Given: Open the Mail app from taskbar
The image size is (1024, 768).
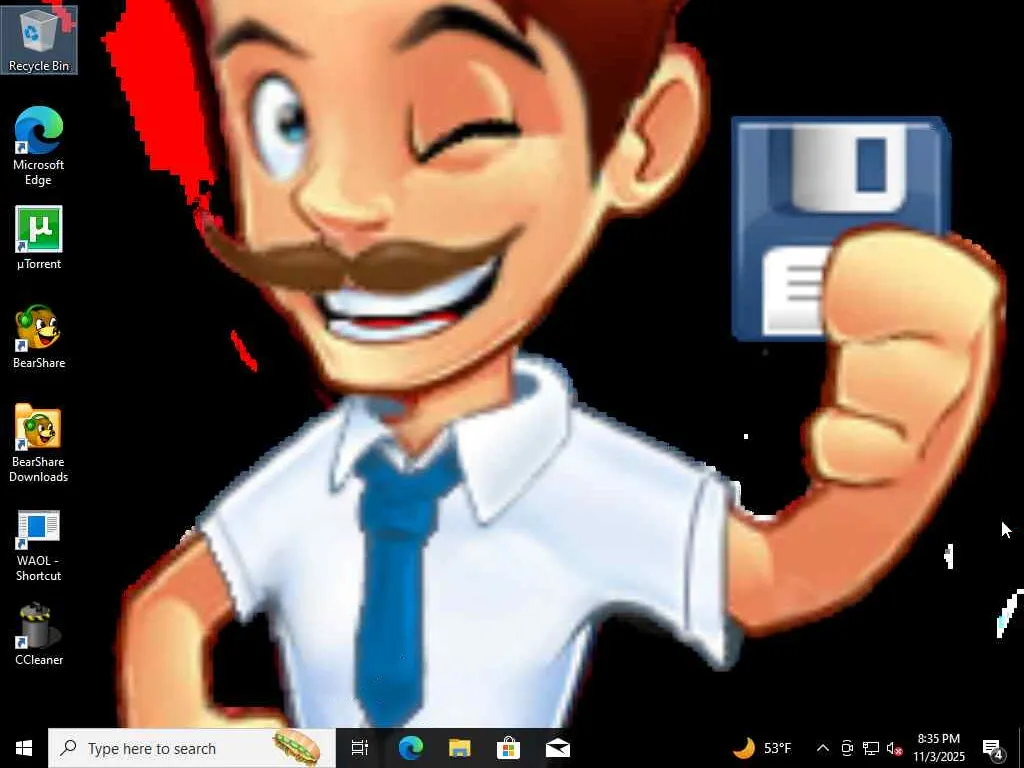Looking at the screenshot, I should [558, 748].
